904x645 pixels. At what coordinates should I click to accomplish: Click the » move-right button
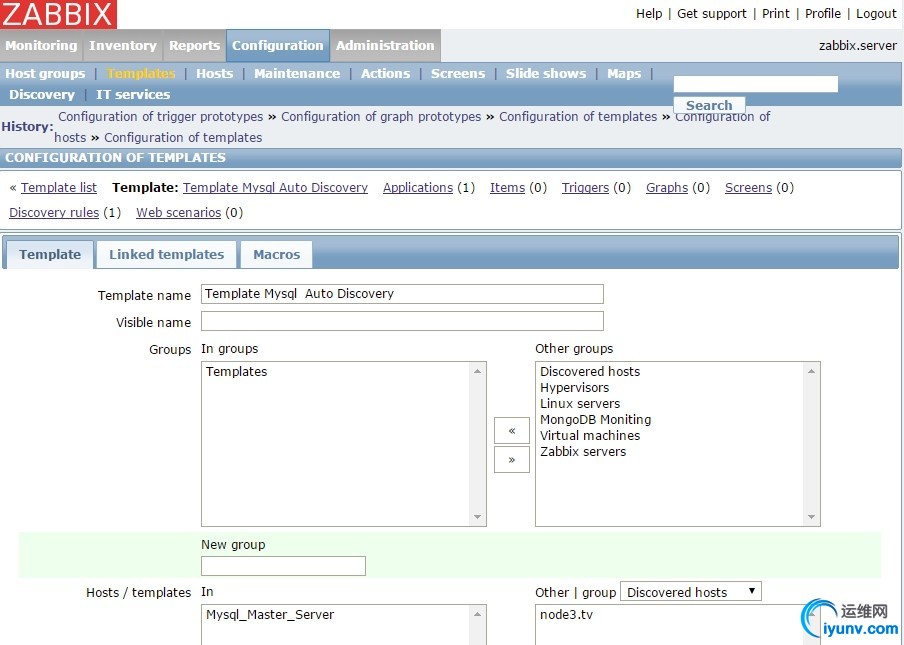(512, 460)
